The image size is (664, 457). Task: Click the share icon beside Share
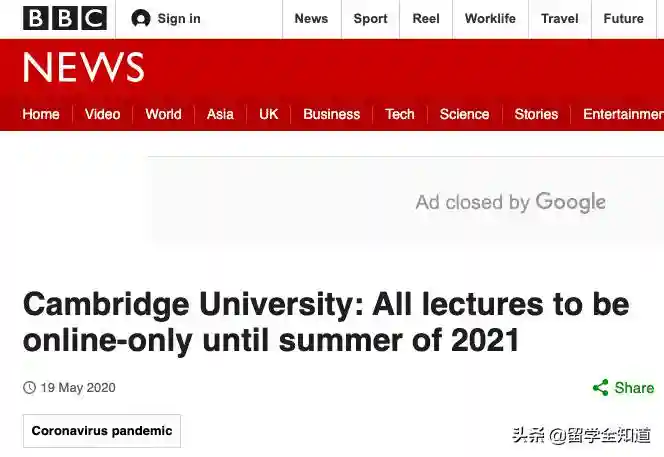point(600,388)
